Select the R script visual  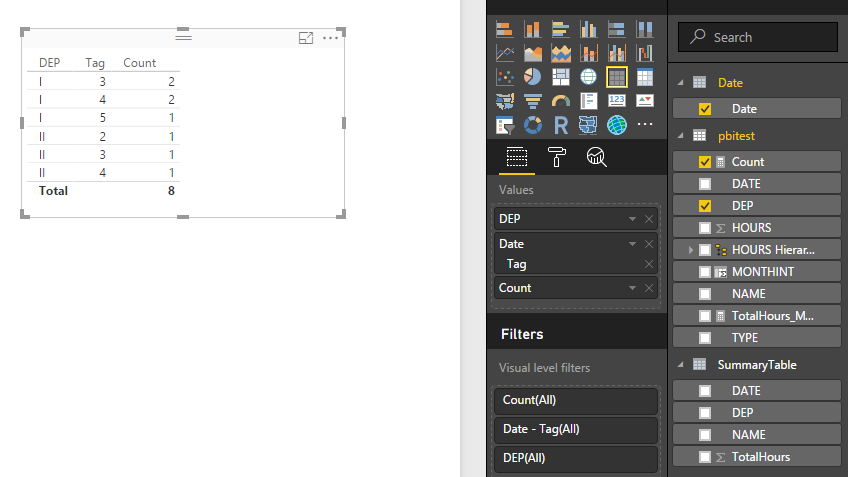pyautogui.click(x=561, y=125)
